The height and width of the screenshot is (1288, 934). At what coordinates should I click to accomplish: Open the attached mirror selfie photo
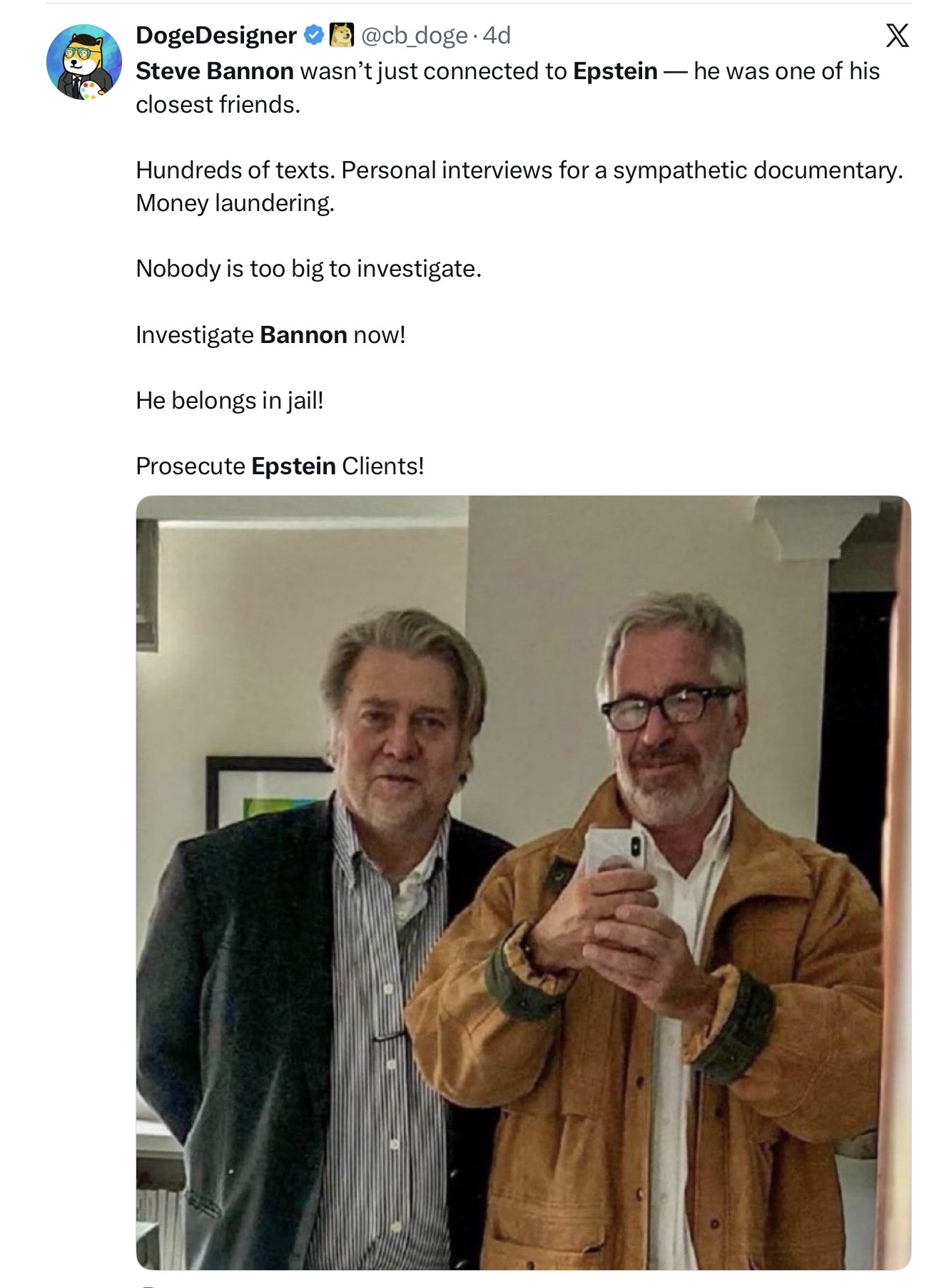pos(523,882)
